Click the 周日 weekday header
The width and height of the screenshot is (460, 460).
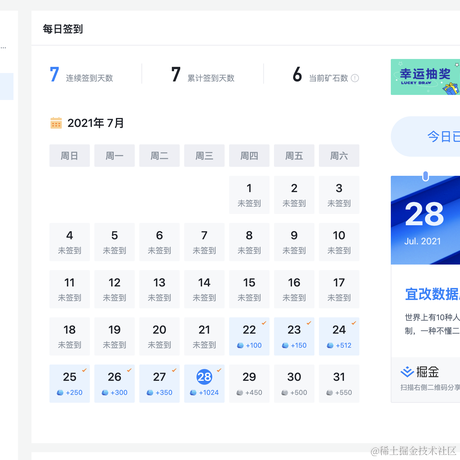[x=69, y=156]
